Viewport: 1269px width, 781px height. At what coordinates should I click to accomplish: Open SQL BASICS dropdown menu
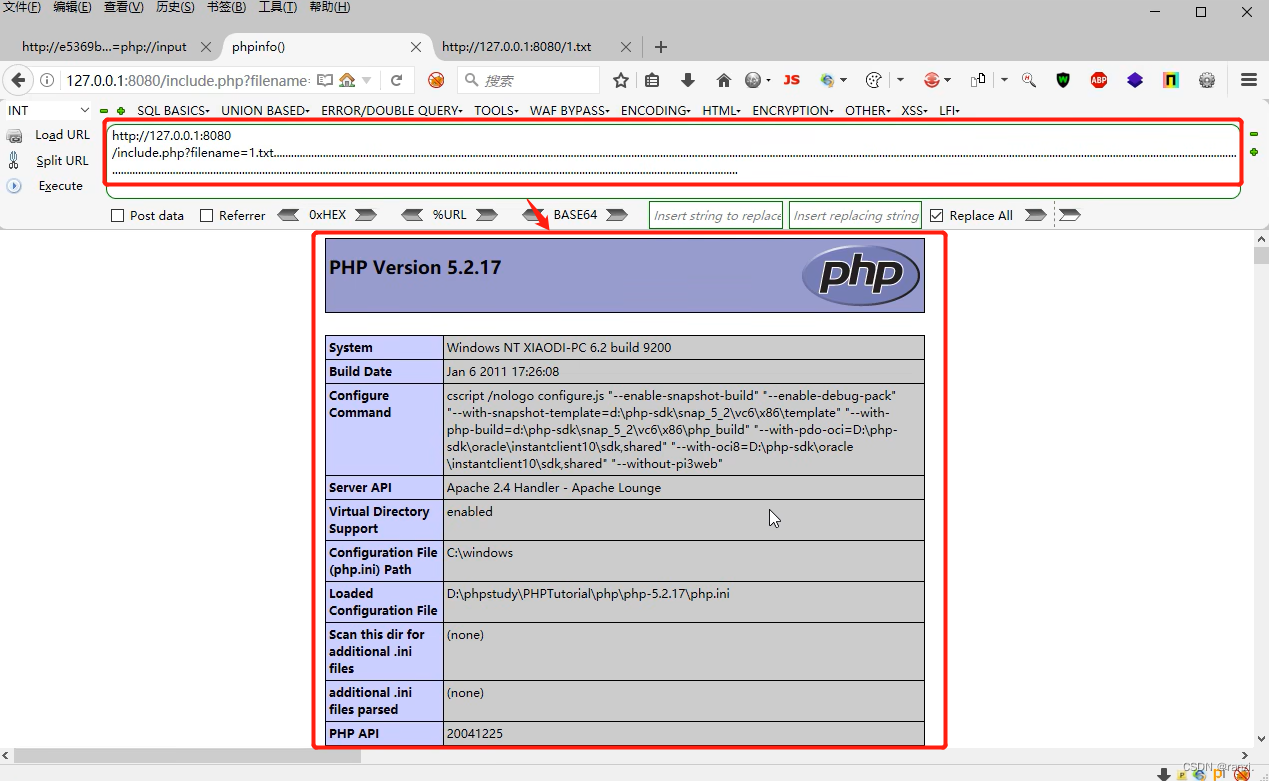[x=173, y=110]
